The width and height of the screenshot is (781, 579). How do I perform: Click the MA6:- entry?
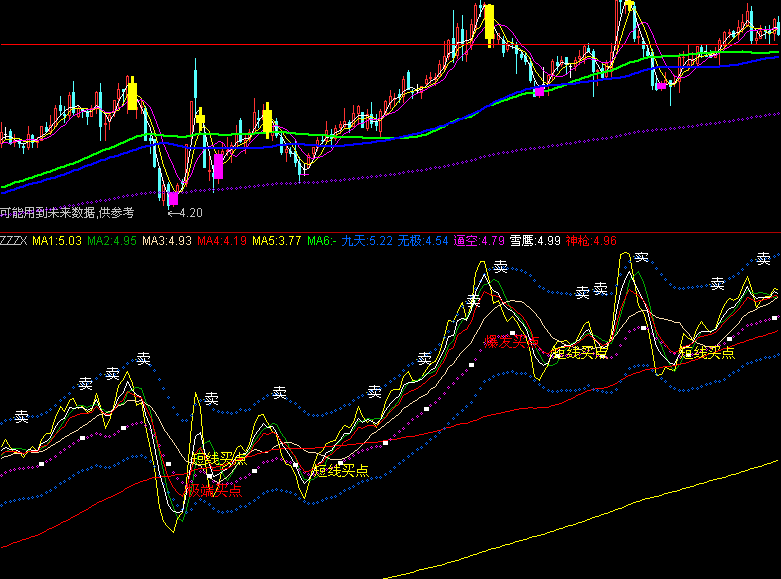click(x=322, y=241)
